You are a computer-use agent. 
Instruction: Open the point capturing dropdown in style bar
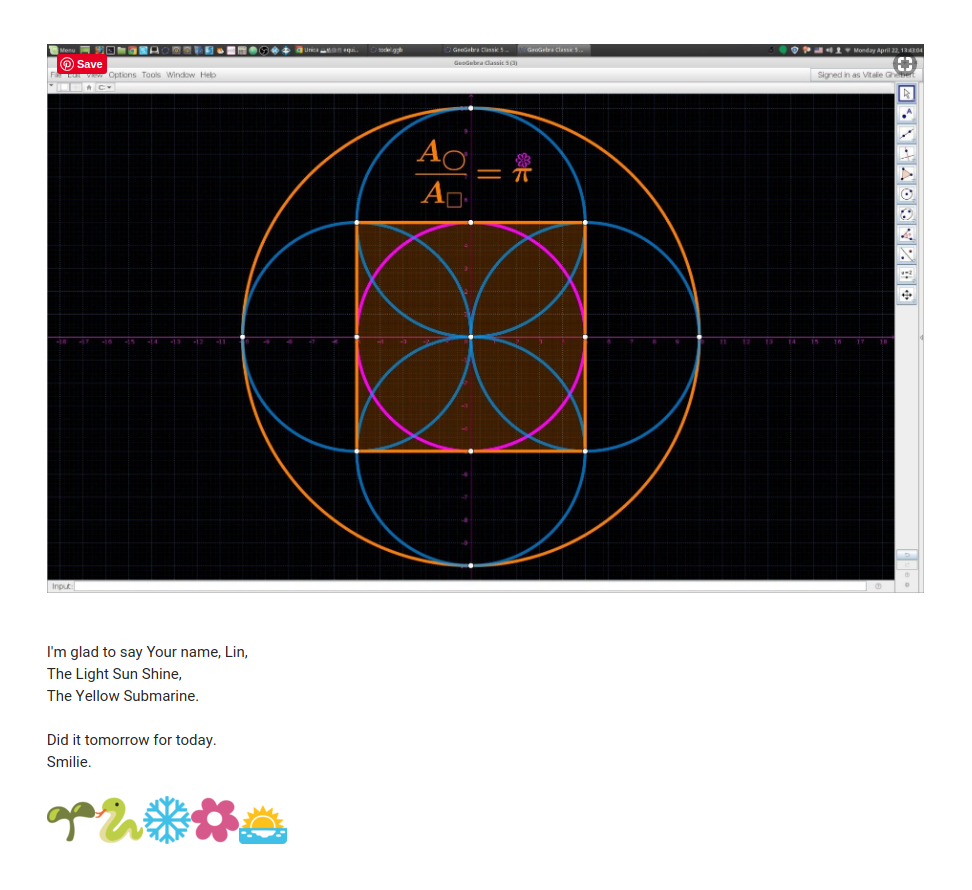[x=105, y=87]
